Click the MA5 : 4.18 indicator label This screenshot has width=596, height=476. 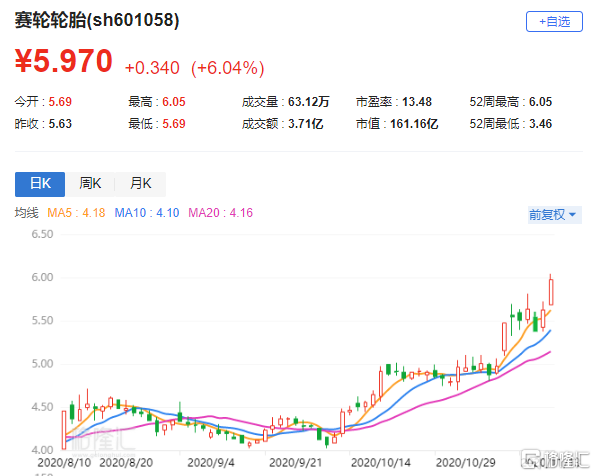(76, 213)
